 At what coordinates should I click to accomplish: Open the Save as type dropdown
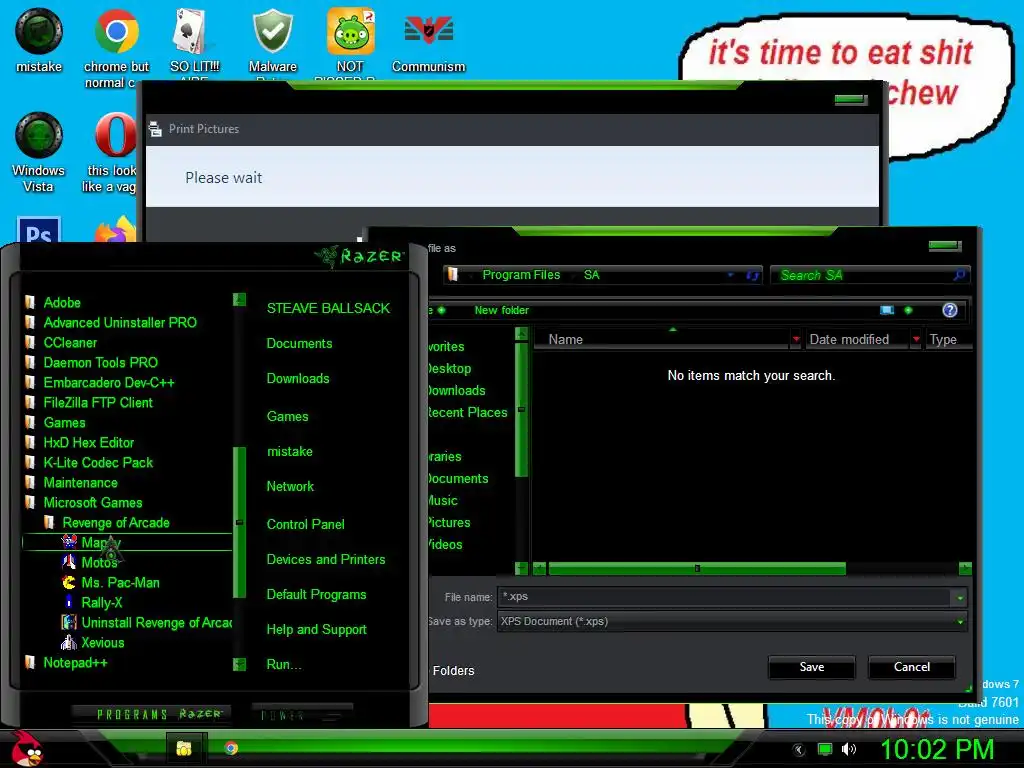[731, 621]
